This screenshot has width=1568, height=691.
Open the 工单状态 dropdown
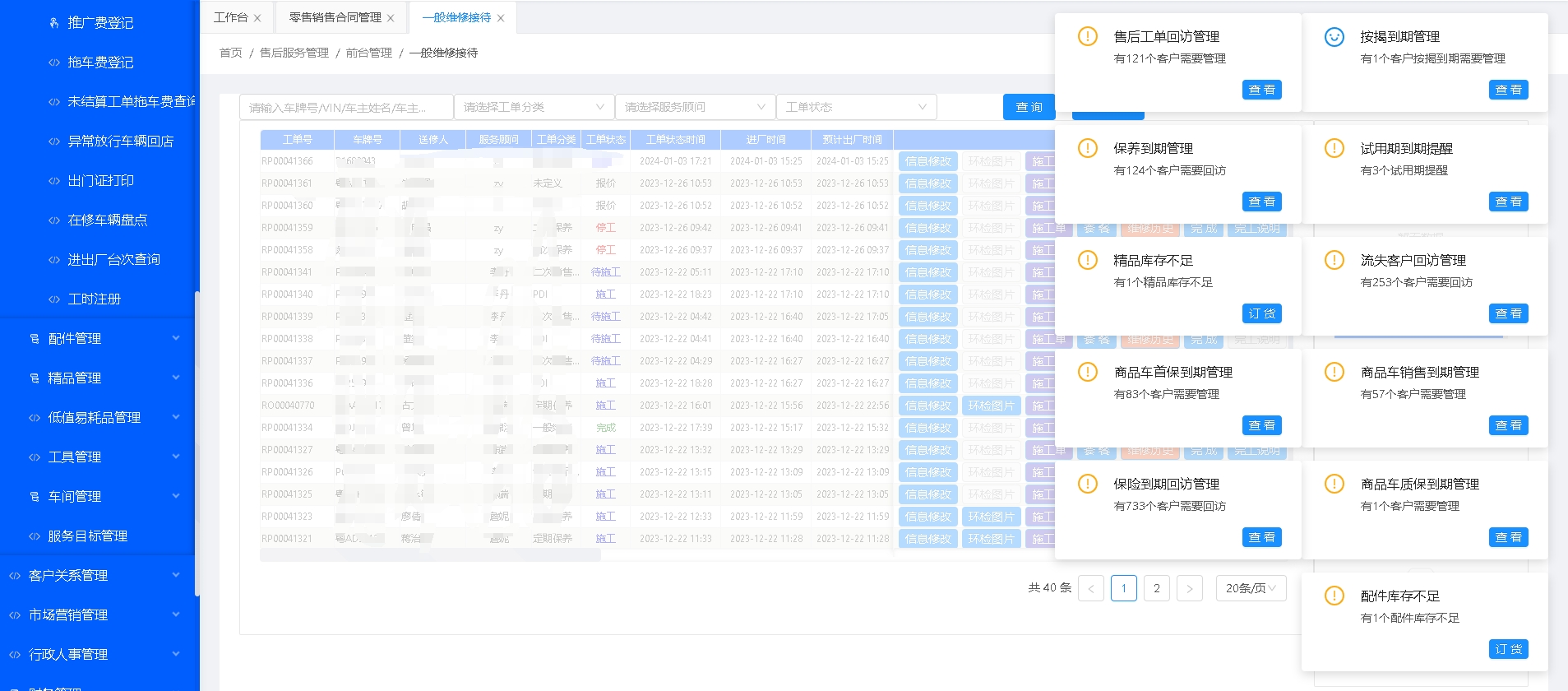pyautogui.click(x=857, y=107)
